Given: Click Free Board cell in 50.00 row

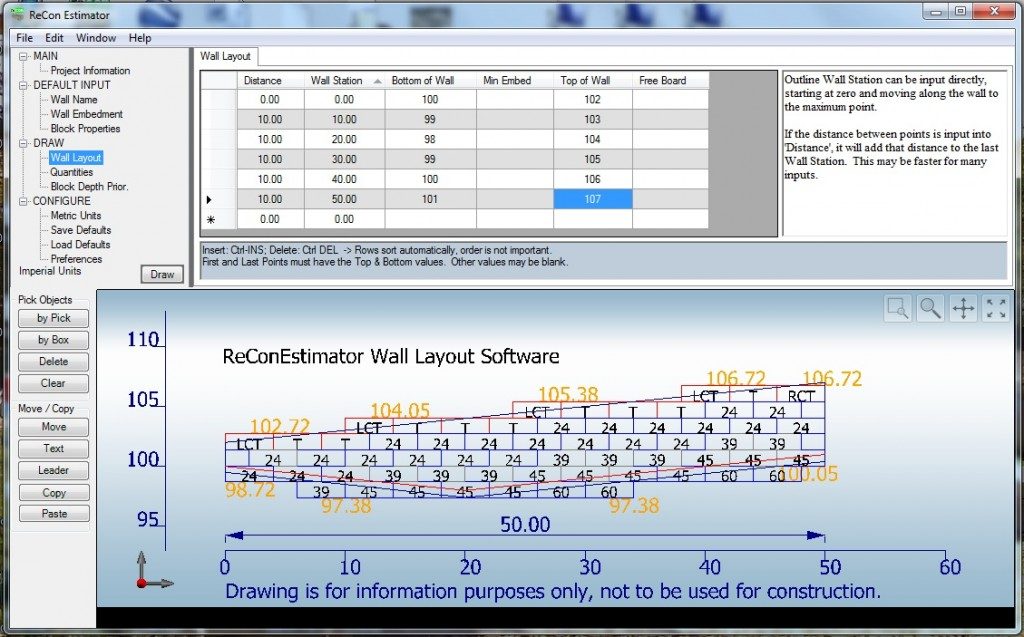Looking at the screenshot, I should [670, 199].
